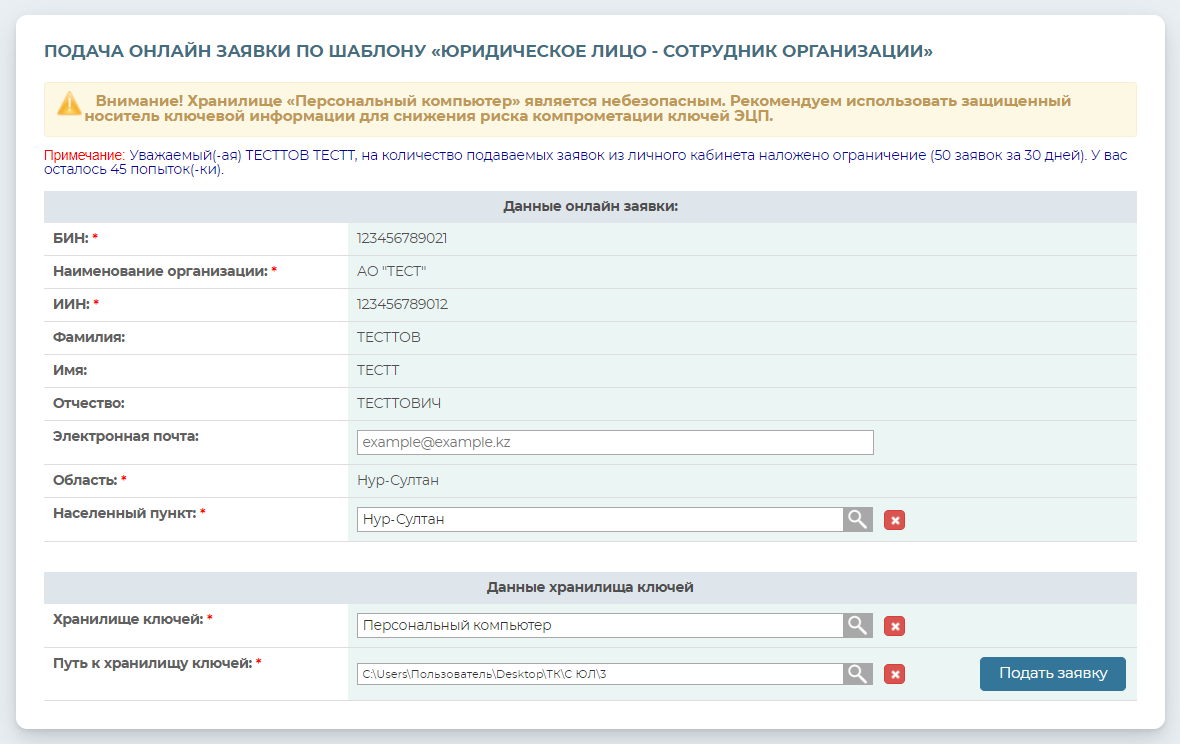Screen dimensions: 1180x744
Task: Click the patronymic value ТЕСТТОВИЧ
Action: click(x=399, y=403)
